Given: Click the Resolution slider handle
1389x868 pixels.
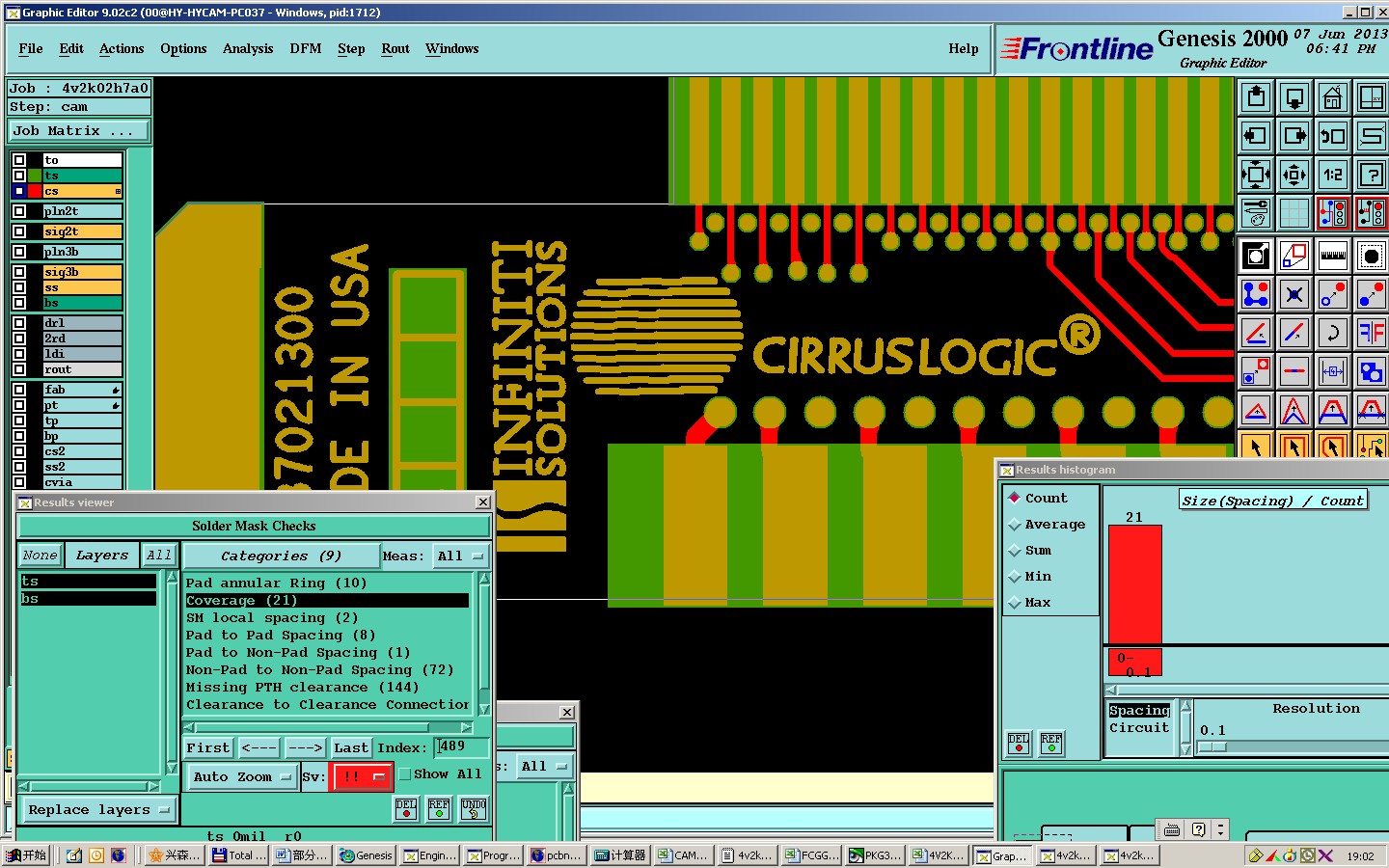Looking at the screenshot, I should 1212,747.
